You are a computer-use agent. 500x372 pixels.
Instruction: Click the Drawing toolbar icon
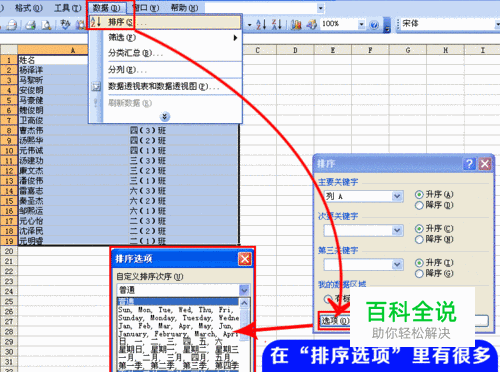tap(312, 24)
